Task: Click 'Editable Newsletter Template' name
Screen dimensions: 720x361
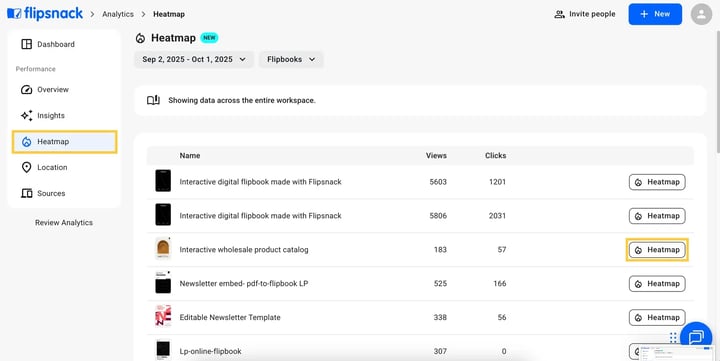Action: pos(230,317)
